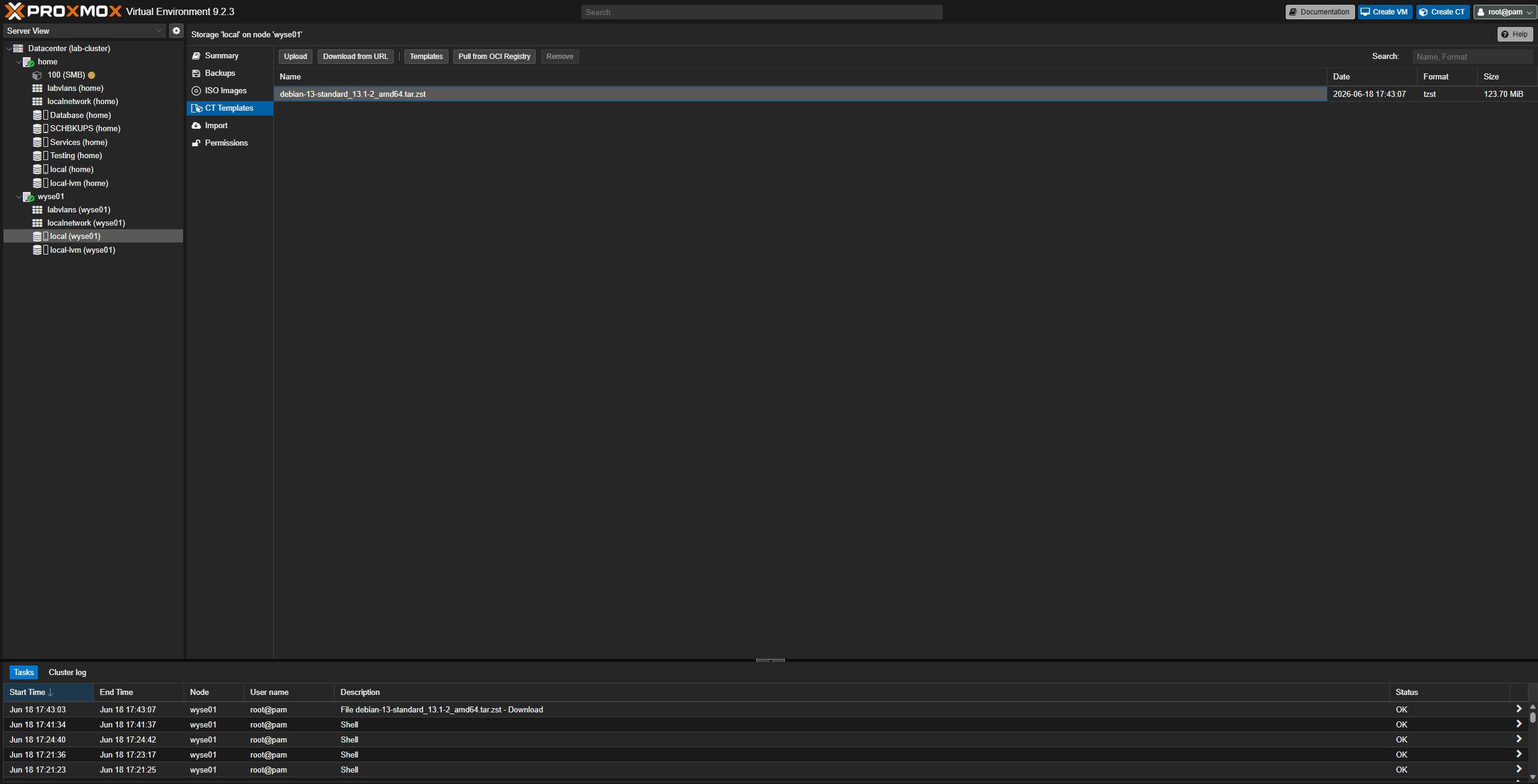Open the Help button
1538x784 pixels.
click(x=1515, y=34)
